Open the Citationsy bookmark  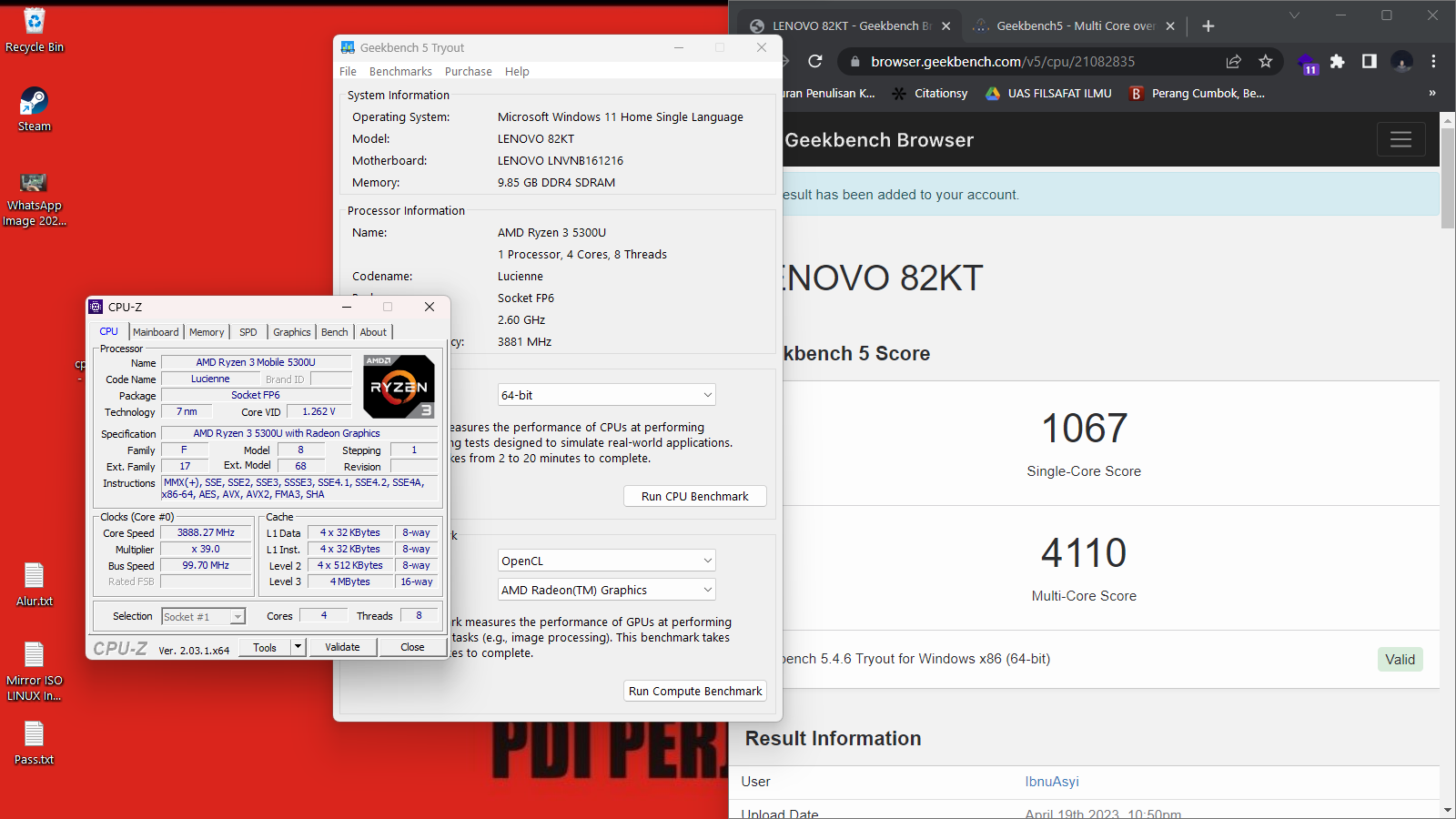pyautogui.click(x=929, y=93)
